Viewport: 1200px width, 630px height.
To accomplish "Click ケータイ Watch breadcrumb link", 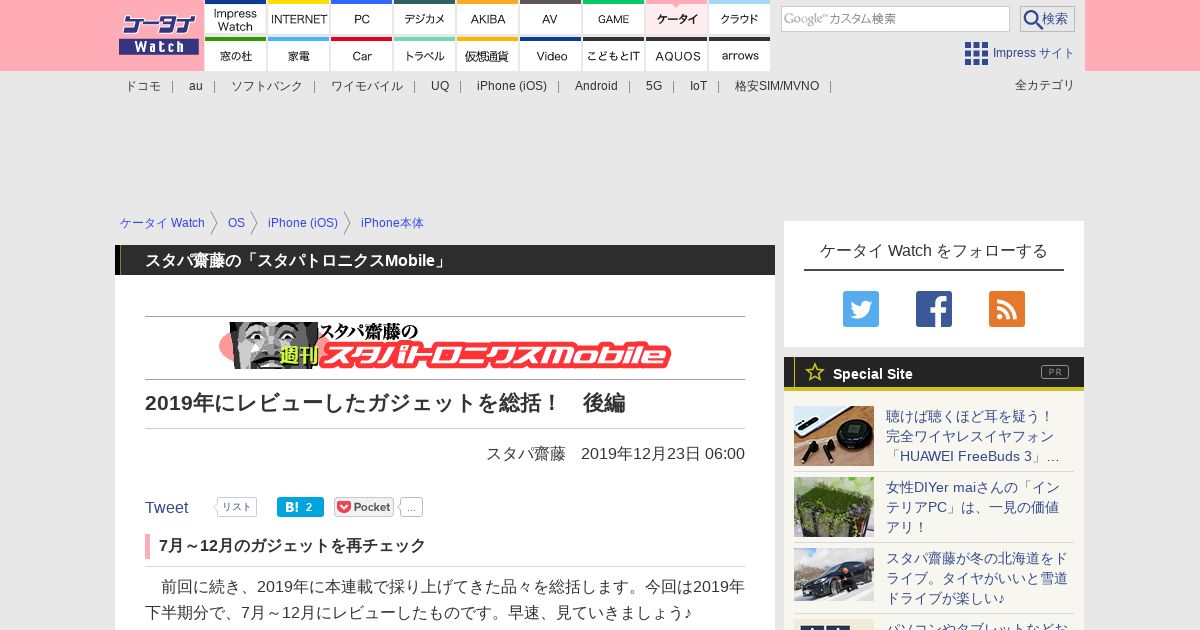I will pyautogui.click(x=162, y=223).
